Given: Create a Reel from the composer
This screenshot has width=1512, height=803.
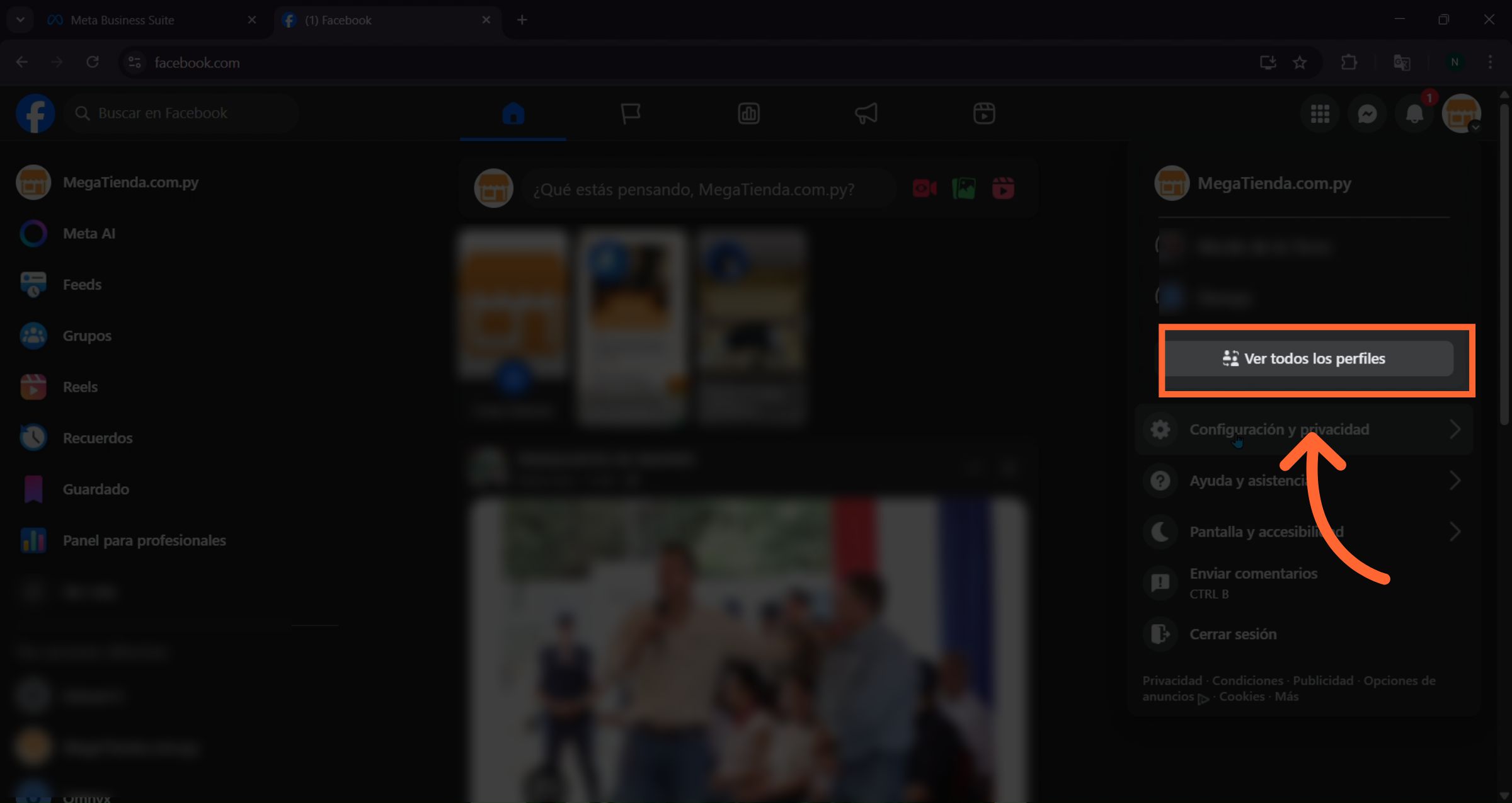Looking at the screenshot, I should coord(1002,187).
